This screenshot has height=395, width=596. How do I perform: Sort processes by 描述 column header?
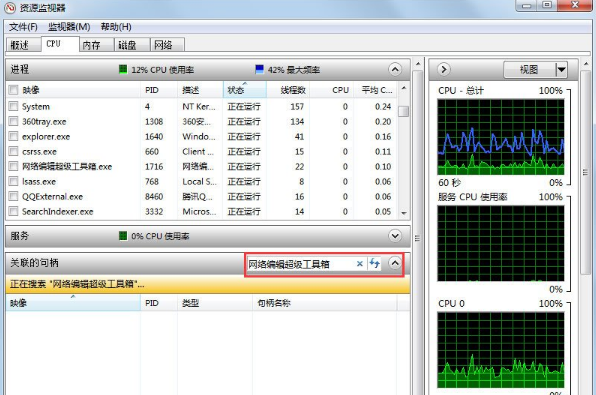(200, 90)
